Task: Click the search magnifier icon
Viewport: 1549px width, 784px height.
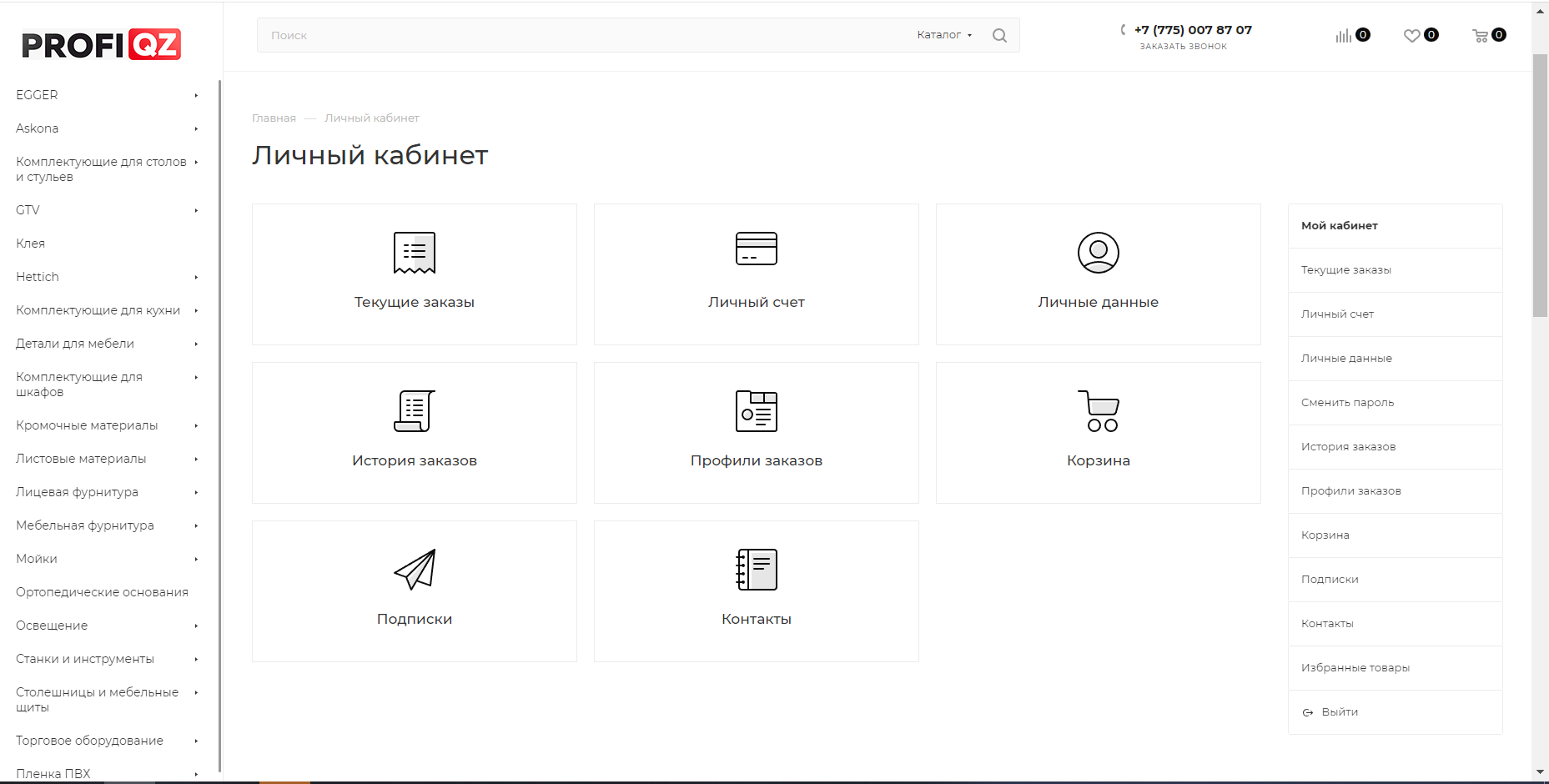Action: (x=999, y=35)
